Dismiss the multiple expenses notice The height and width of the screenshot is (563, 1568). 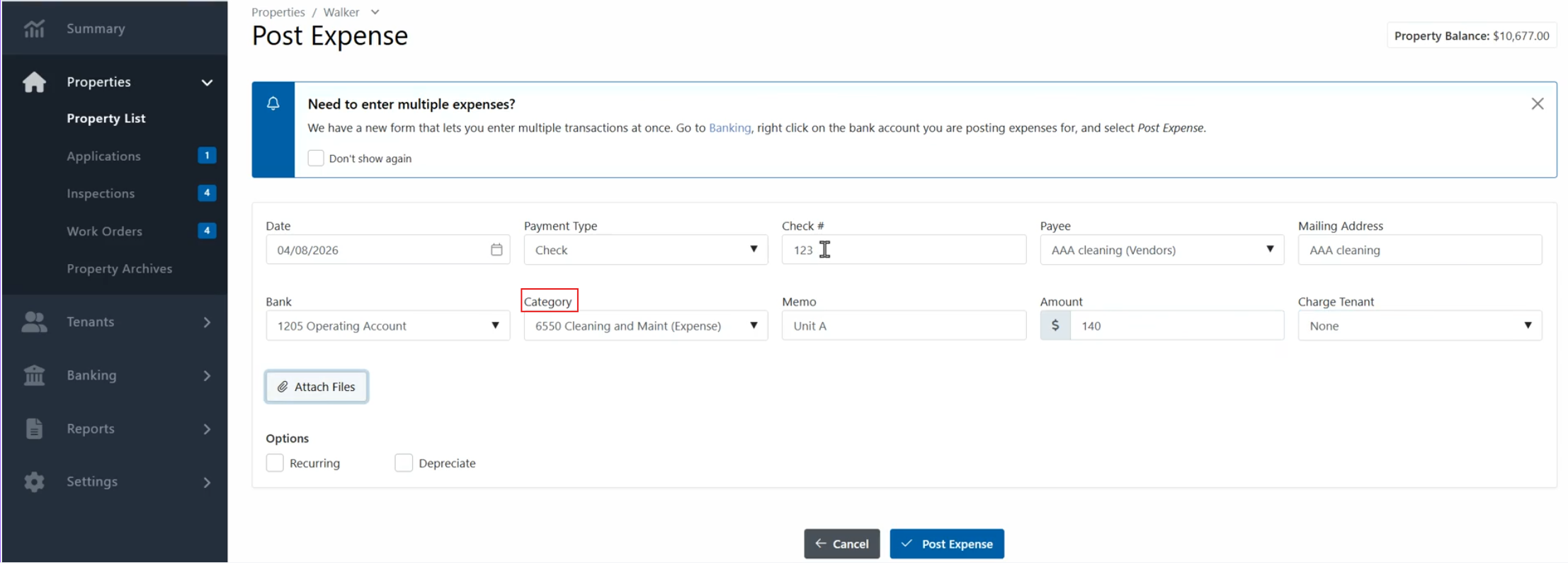point(1537,104)
